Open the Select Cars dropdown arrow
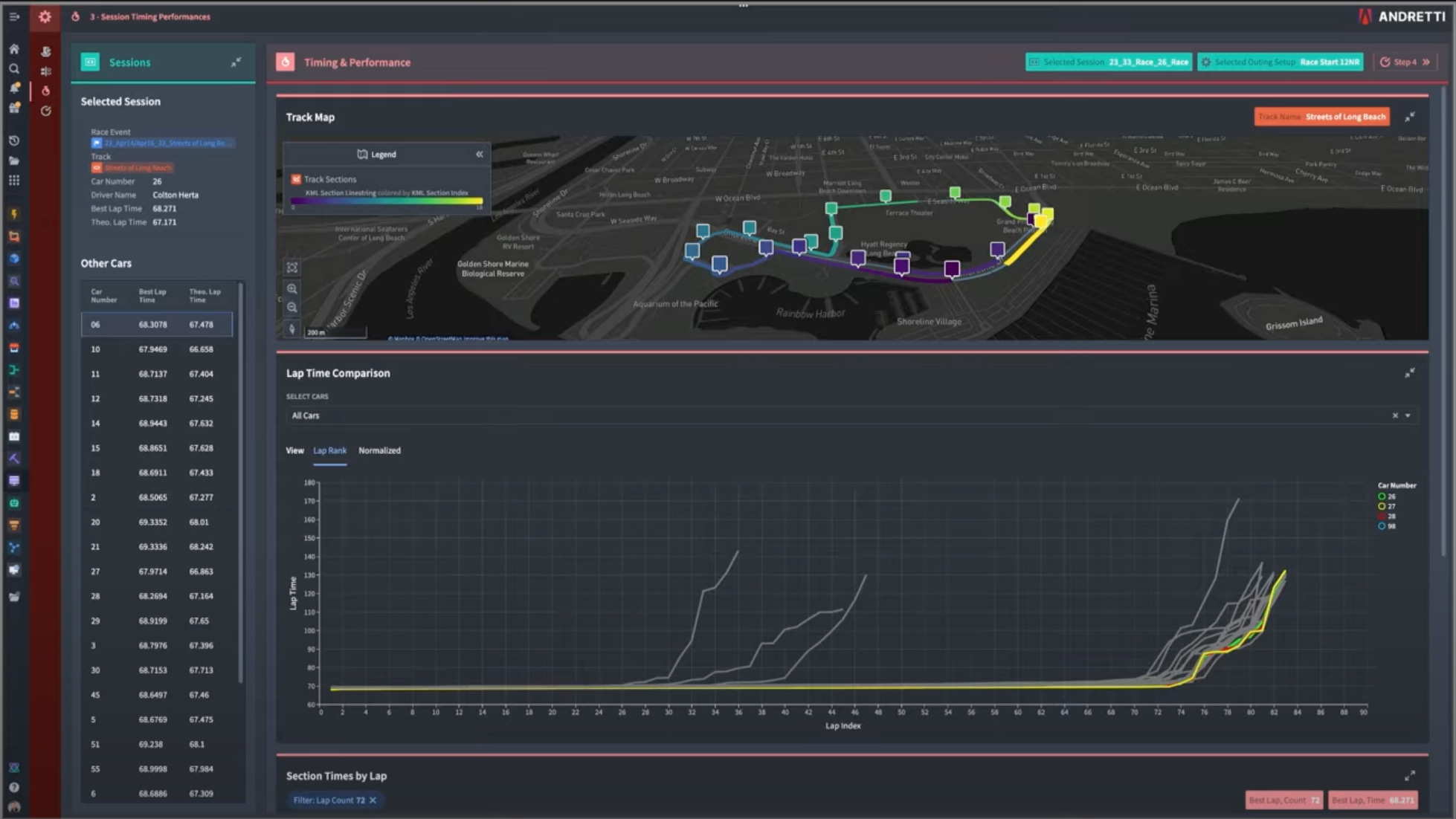Viewport: 1456px width, 819px height. coord(1408,415)
